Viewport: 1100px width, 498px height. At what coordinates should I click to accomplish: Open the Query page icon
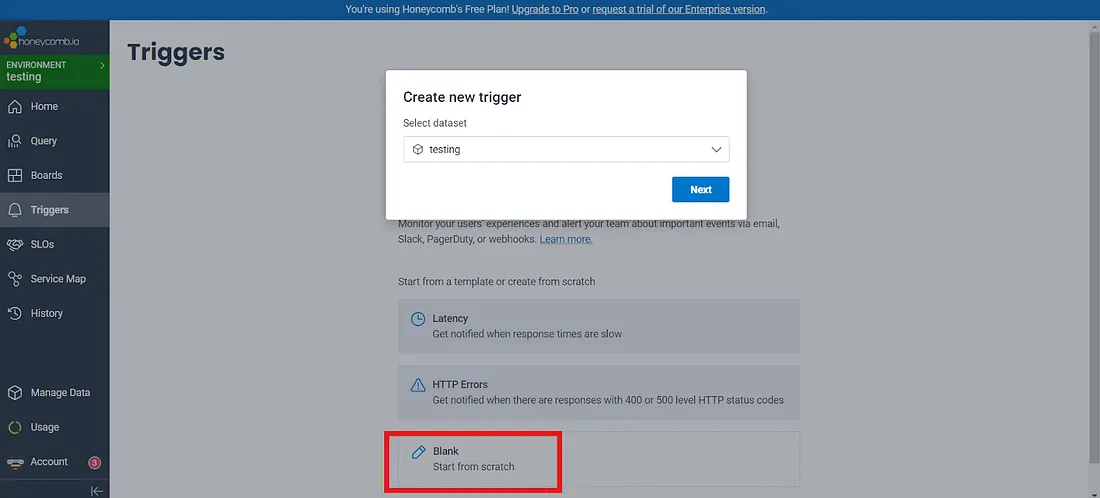[x=15, y=141]
